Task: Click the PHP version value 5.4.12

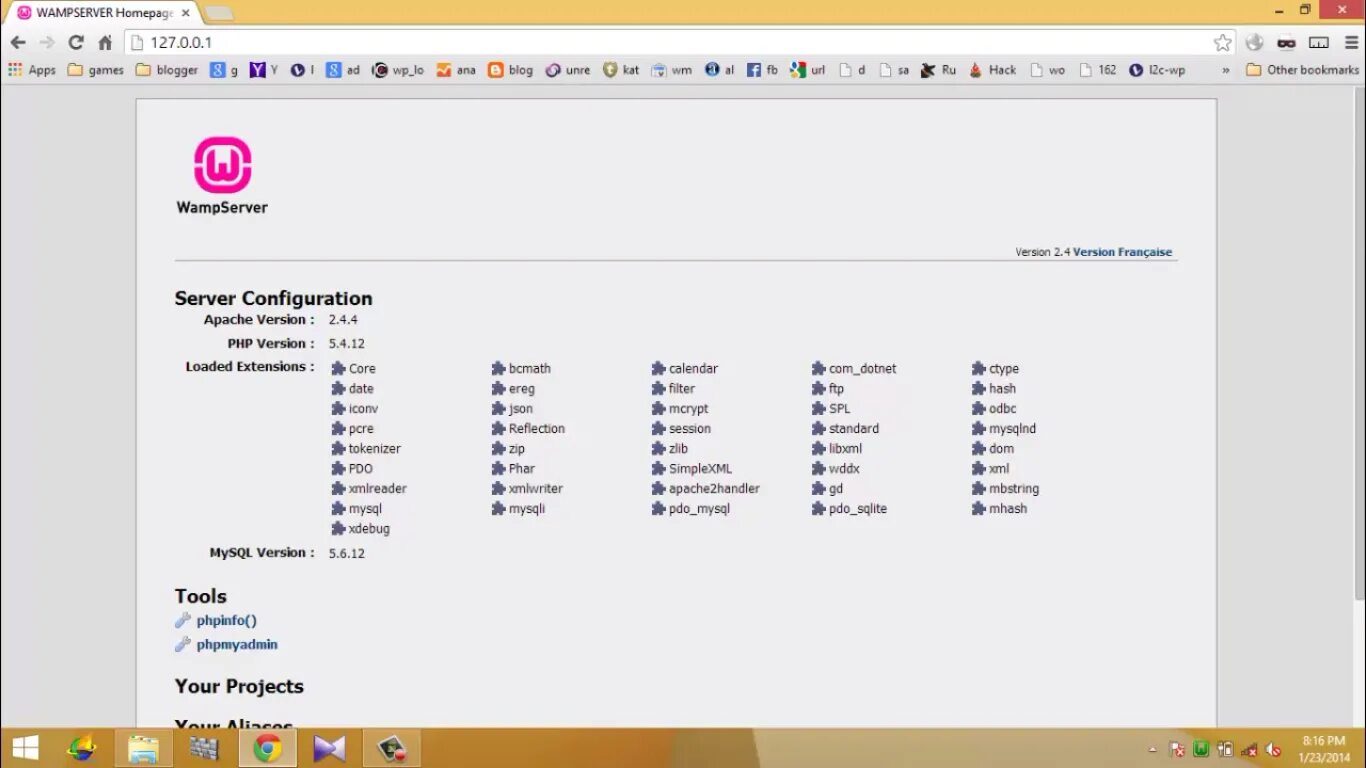Action: click(x=346, y=343)
